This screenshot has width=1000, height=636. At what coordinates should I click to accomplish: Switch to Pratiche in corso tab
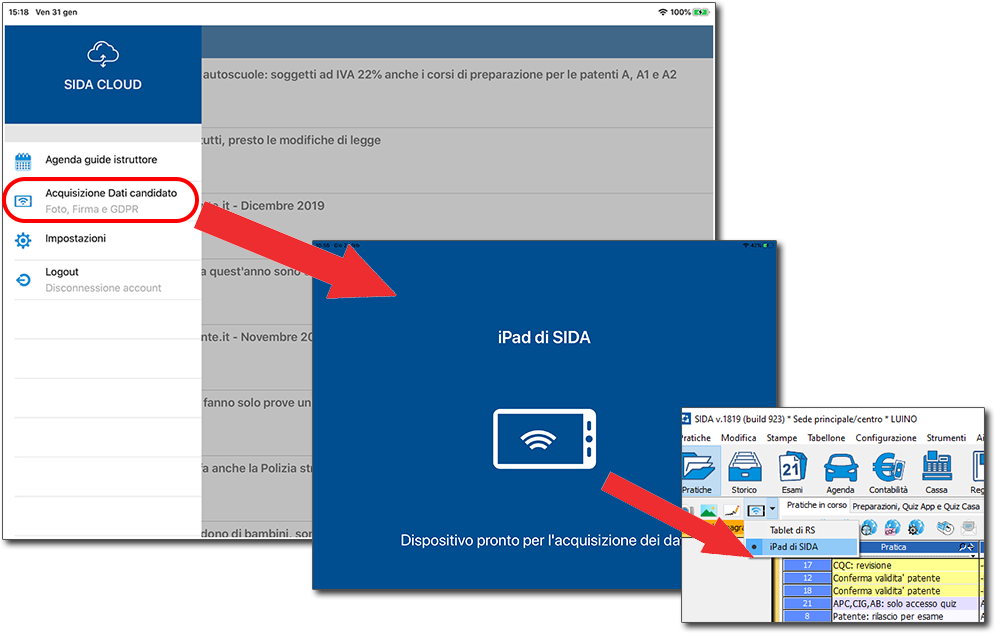point(816,506)
